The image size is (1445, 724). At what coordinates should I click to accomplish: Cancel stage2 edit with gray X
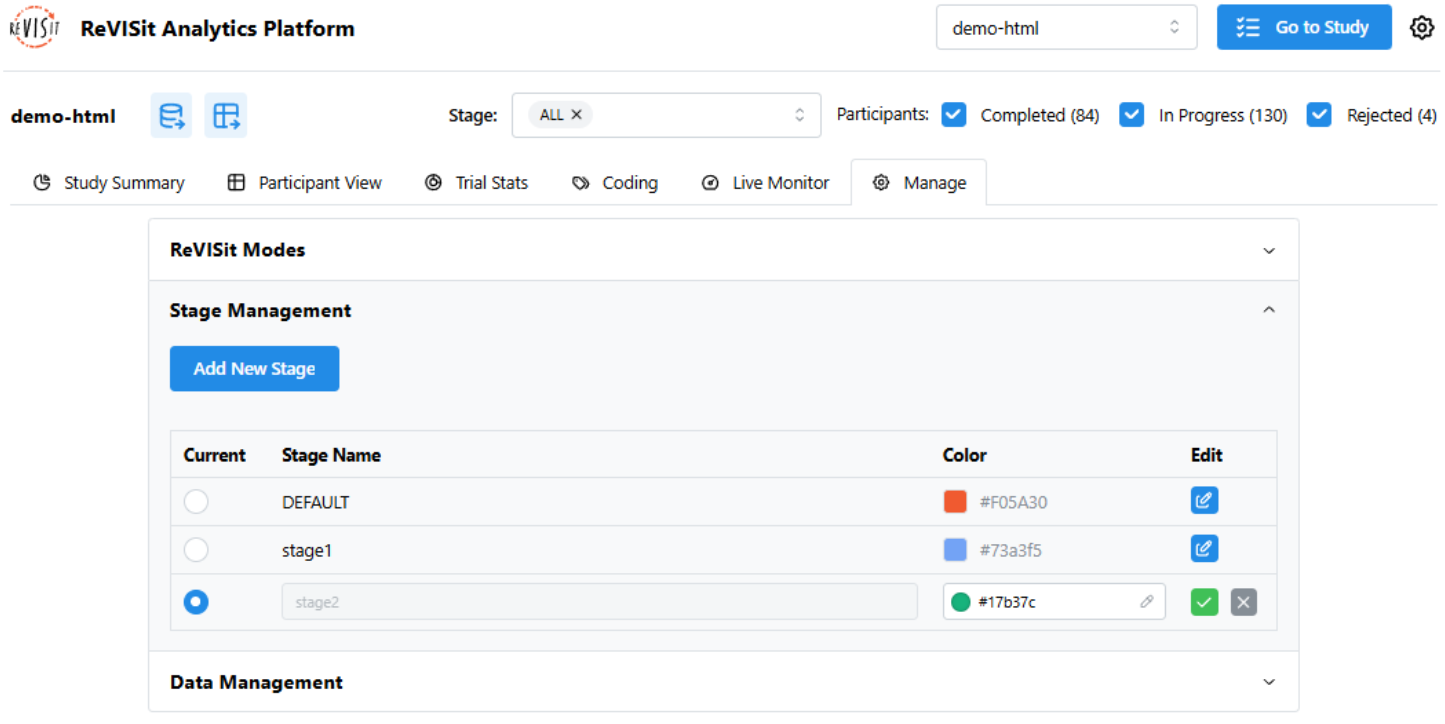click(1243, 602)
